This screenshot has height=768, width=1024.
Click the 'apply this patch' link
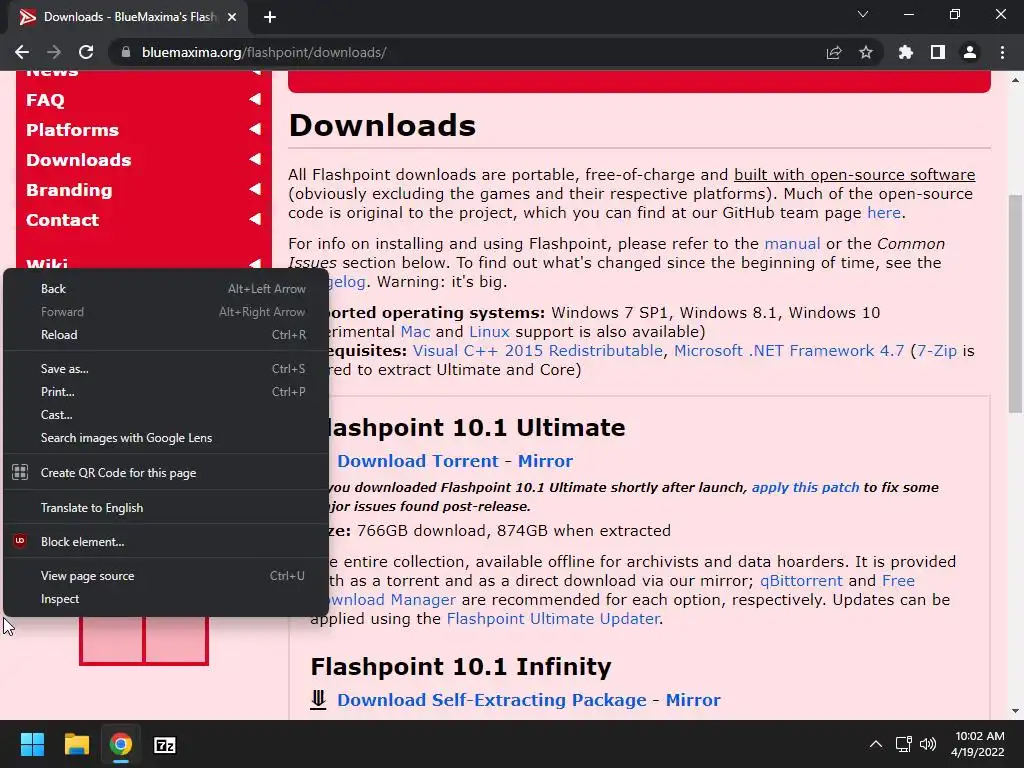805,487
